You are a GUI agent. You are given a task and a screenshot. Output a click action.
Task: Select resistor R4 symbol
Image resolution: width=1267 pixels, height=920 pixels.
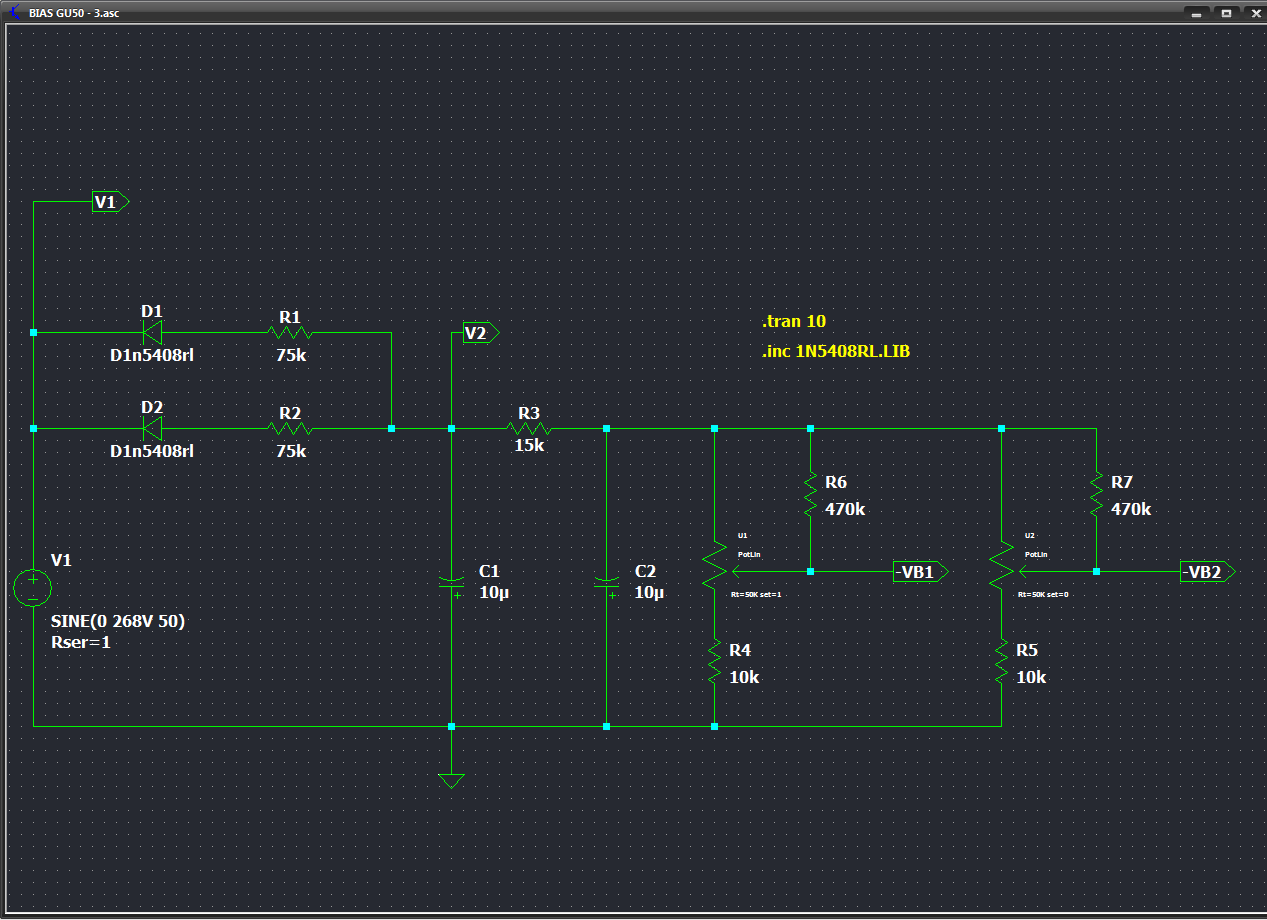pyautogui.click(x=715, y=662)
